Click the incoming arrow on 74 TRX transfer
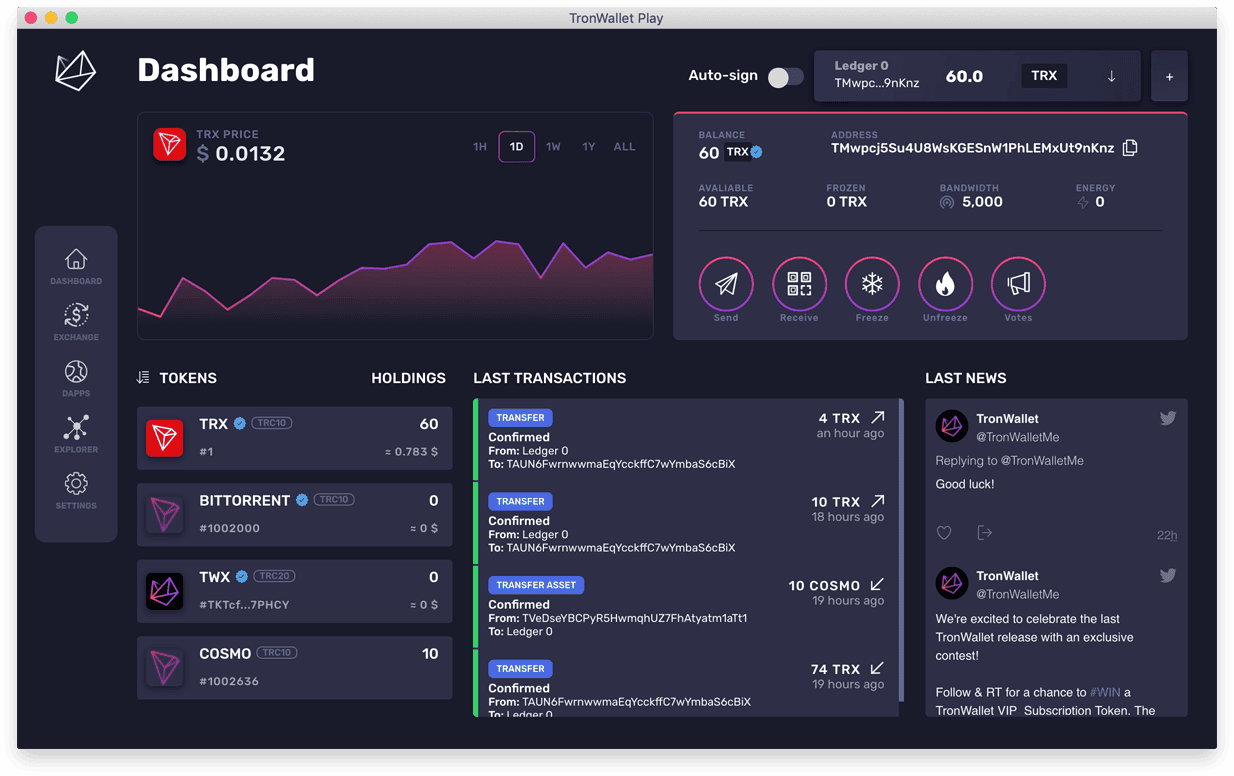The height and width of the screenshot is (776, 1234). point(878,668)
